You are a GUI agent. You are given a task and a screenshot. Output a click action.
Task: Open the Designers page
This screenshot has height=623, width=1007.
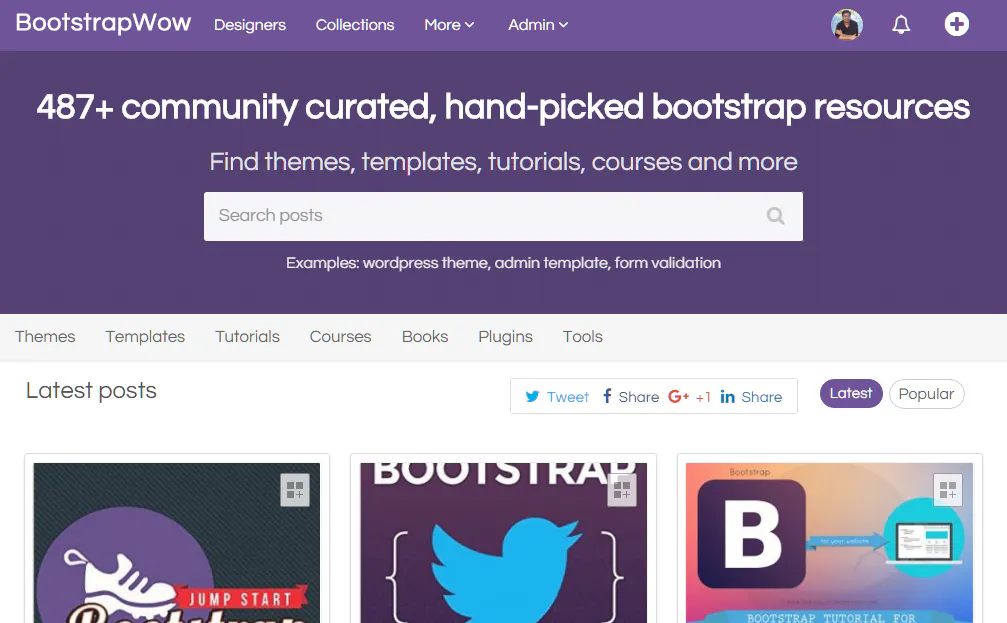250,25
